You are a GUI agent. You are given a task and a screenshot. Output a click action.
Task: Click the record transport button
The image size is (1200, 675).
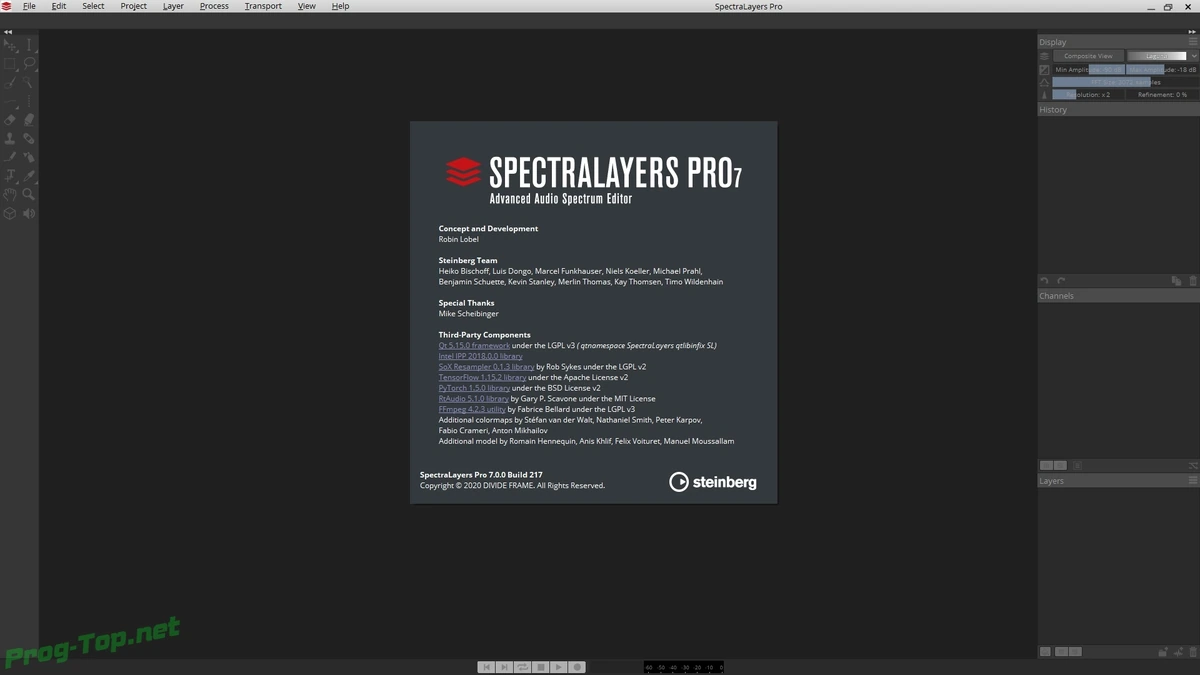click(577, 667)
